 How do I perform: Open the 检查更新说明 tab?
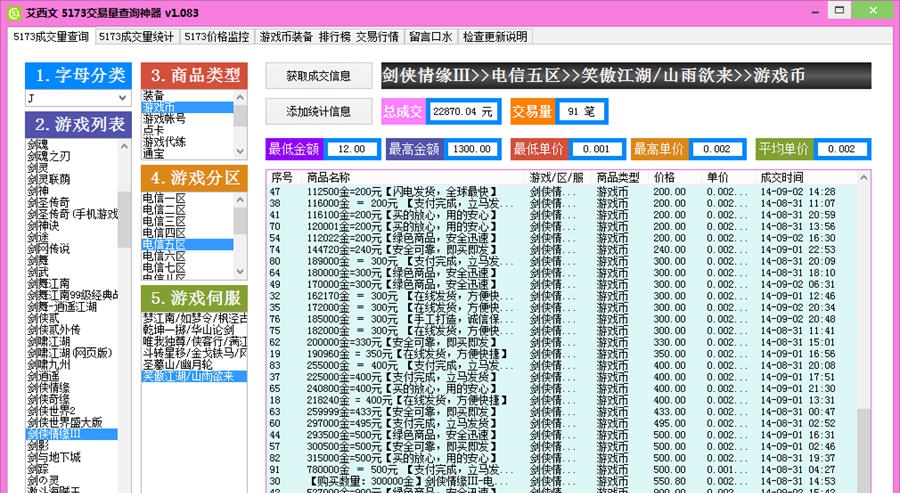pyautogui.click(x=495, y=37)
